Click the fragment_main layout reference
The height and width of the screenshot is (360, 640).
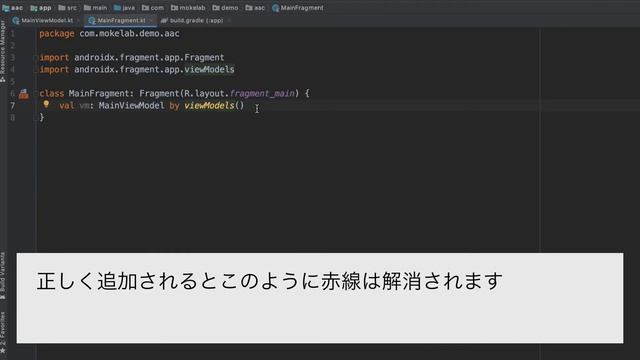tap(262, 93)
